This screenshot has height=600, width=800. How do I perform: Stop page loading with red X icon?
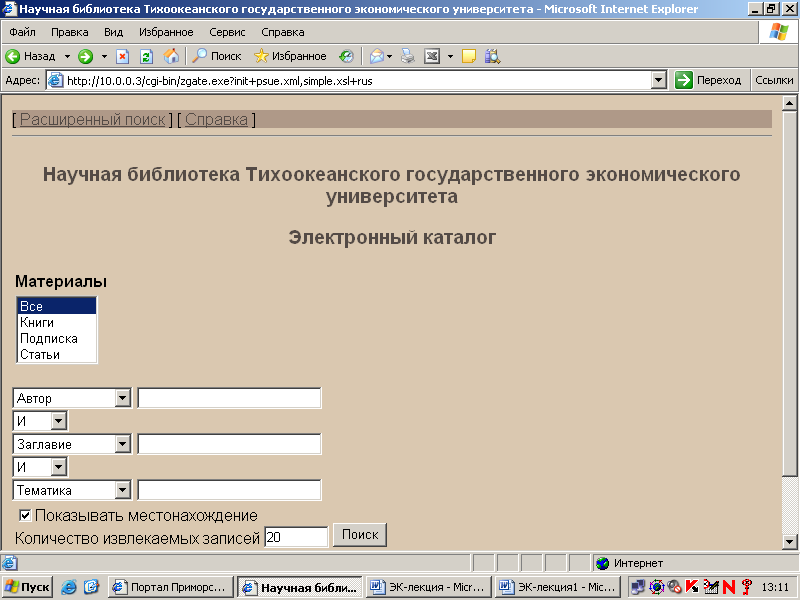click(122, 56)
